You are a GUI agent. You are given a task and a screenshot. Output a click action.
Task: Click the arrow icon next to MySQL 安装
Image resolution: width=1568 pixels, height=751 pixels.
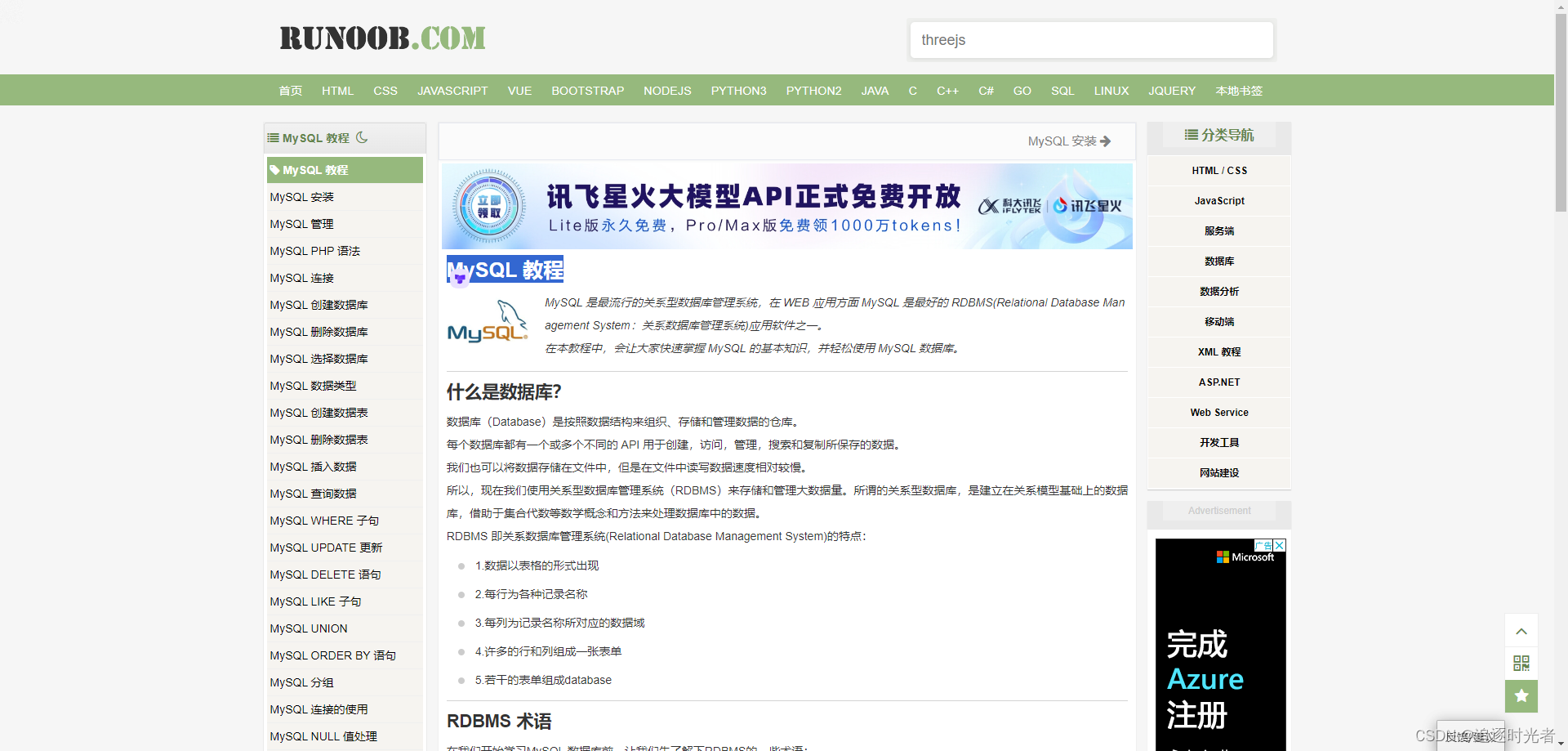tap(1107, 141)
